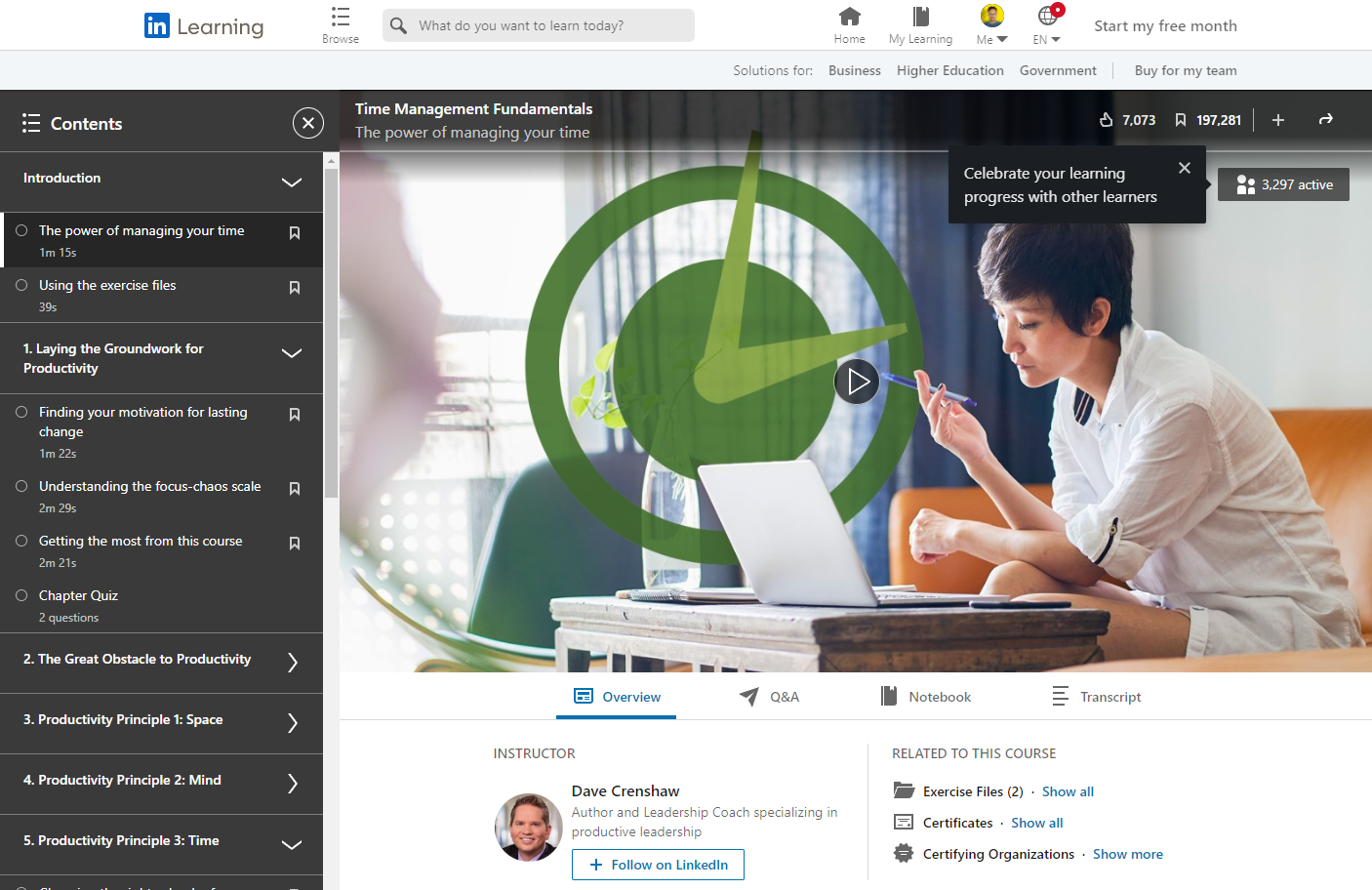1372x890 pixels.
Task: Show more Certifying Organizations
Action: (x=1127, y=854)
